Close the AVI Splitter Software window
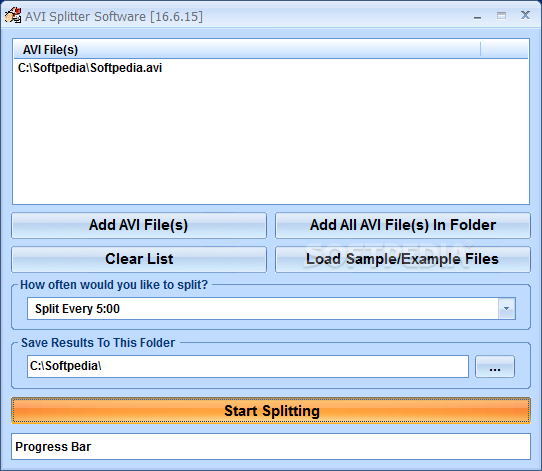 pos(525,15)
